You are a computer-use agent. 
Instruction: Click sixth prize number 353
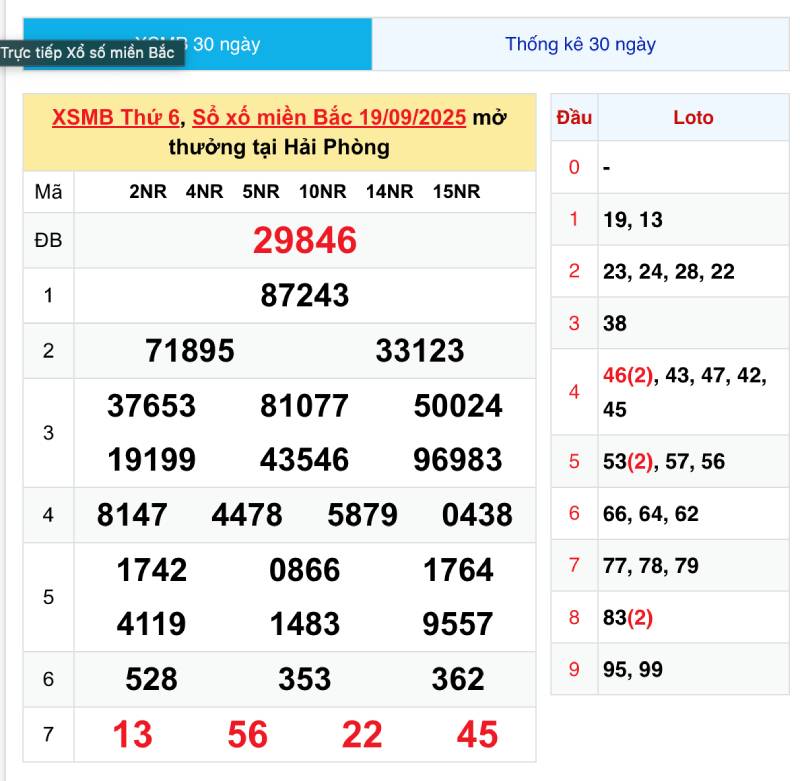pos(305,679)
